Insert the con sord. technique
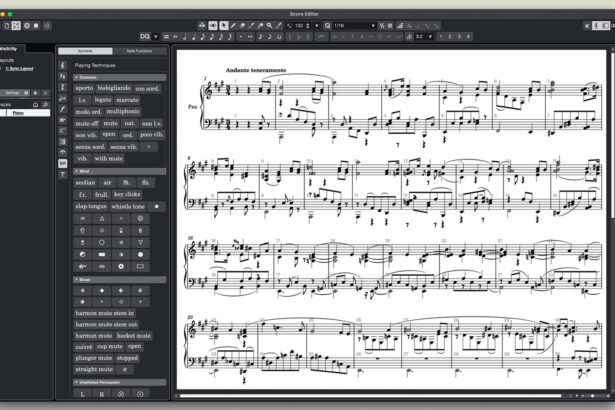This screenshot has width=615, height=410. point(147,88)
